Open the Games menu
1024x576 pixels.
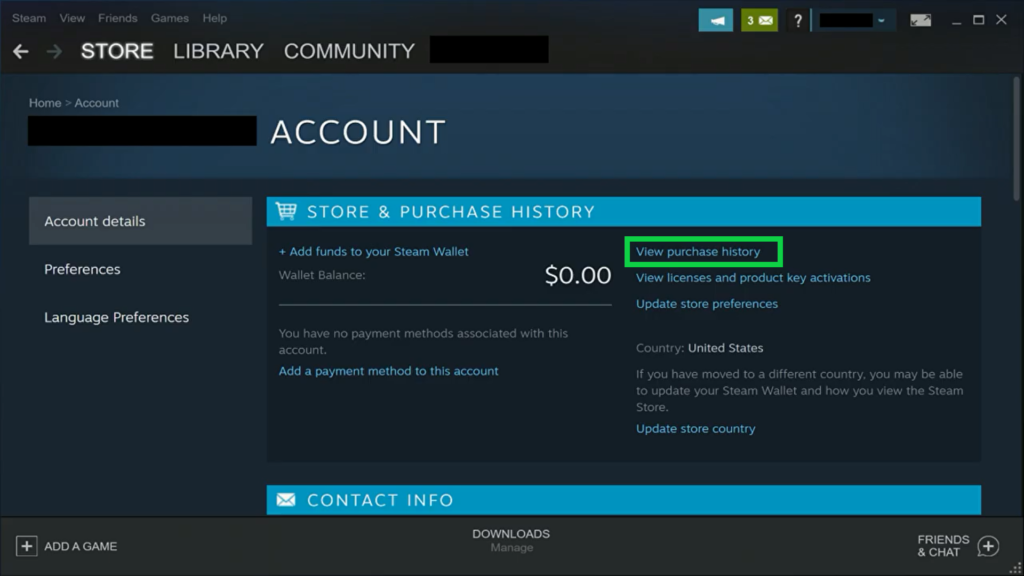[x=170, y=18]
